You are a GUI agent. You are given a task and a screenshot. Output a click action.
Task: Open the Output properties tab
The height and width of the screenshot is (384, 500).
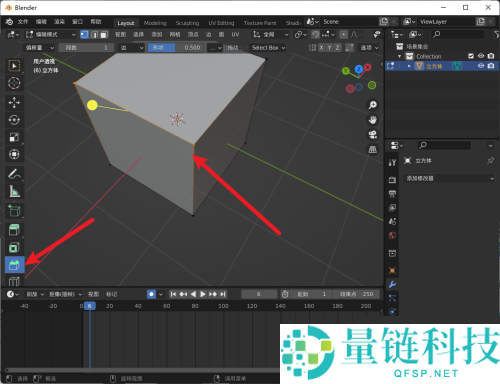point(392,194)
